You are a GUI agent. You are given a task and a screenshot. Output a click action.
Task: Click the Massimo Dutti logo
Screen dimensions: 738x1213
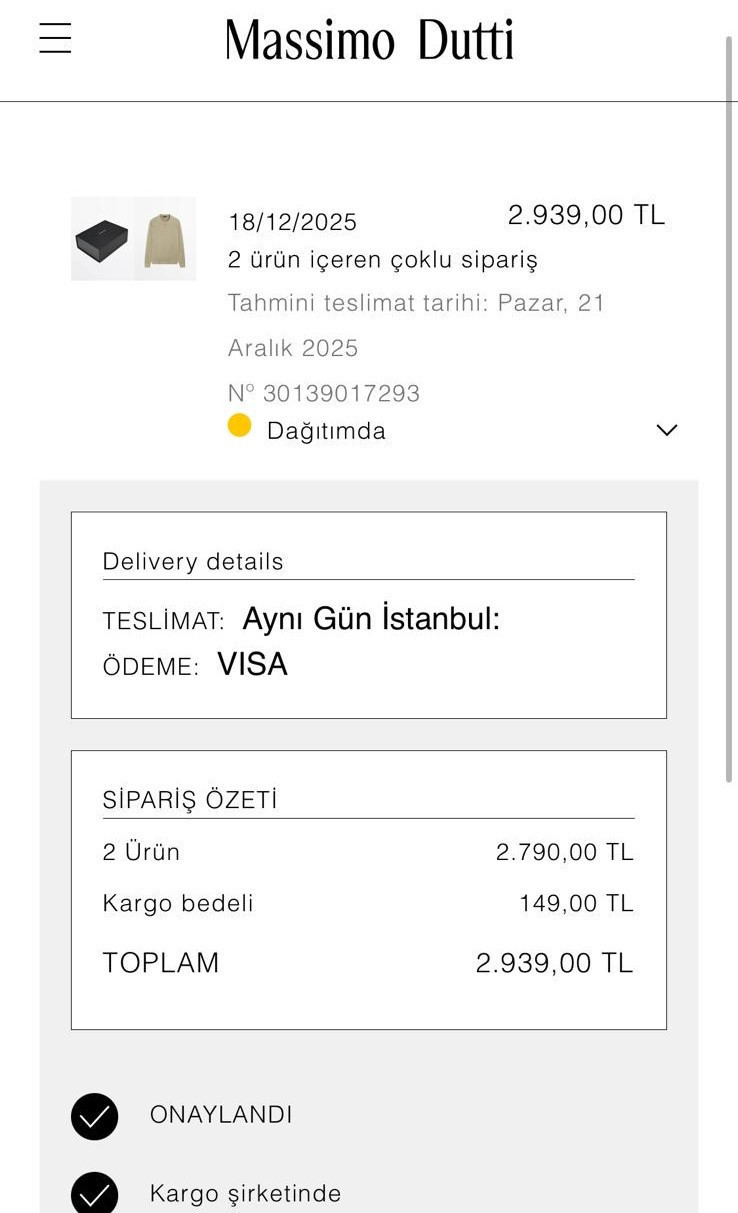pos(369,41)
